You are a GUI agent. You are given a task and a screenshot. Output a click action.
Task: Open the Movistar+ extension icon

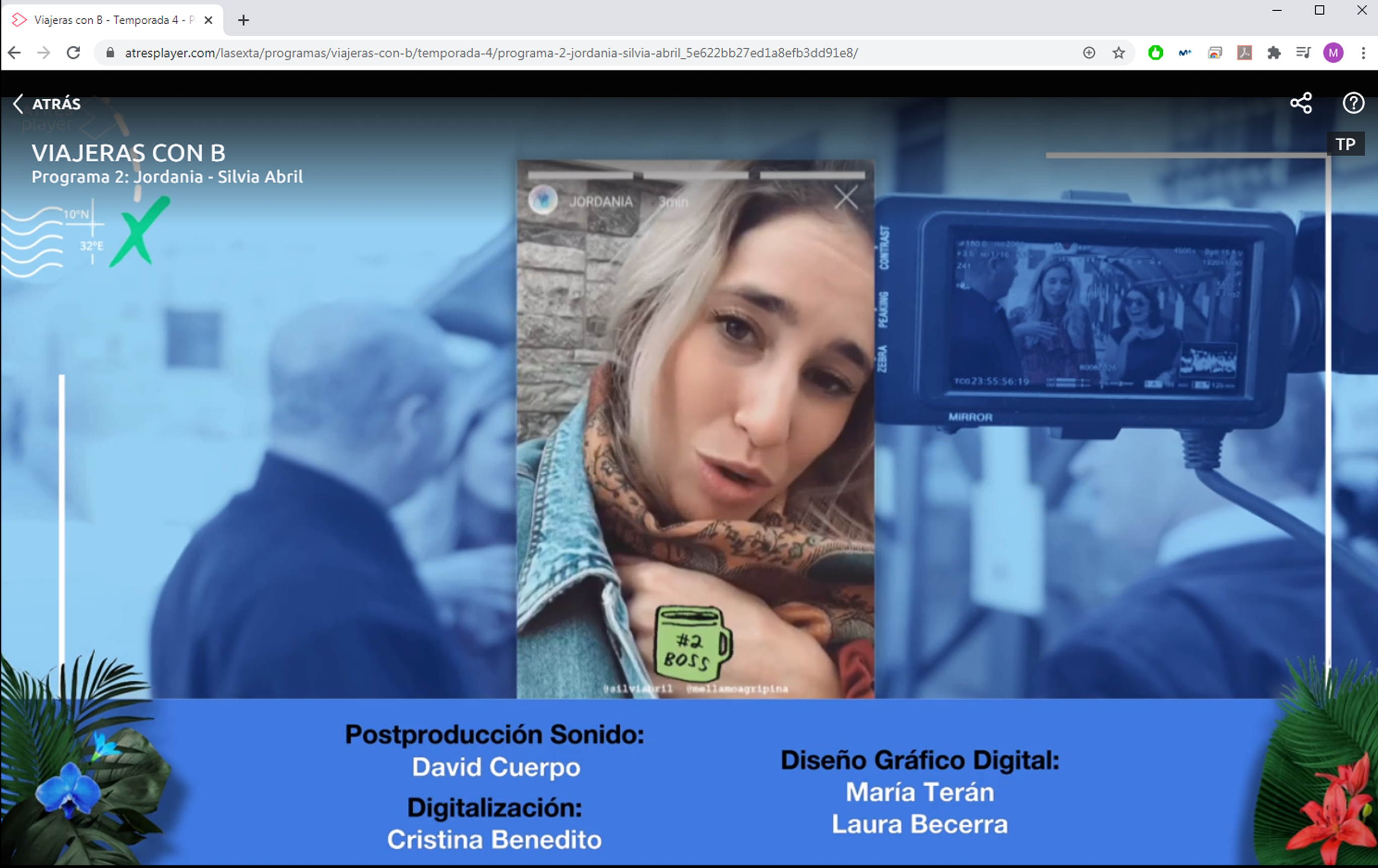click(1184, 53)
